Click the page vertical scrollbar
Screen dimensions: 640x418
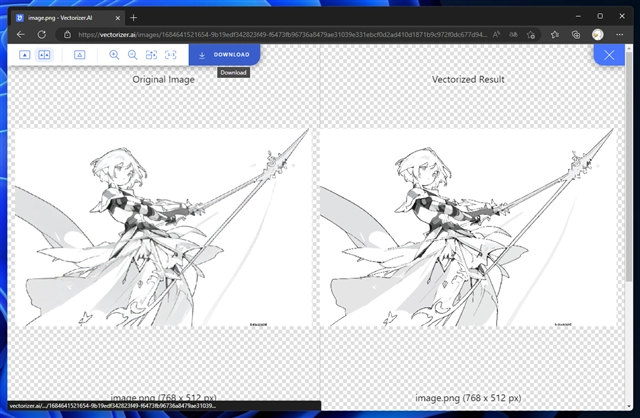(x=629, y=167)
